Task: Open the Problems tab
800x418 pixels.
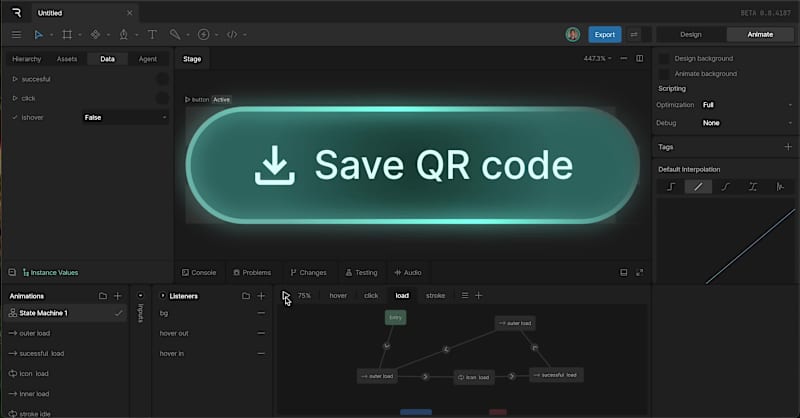Action: [x=252, y=273]
